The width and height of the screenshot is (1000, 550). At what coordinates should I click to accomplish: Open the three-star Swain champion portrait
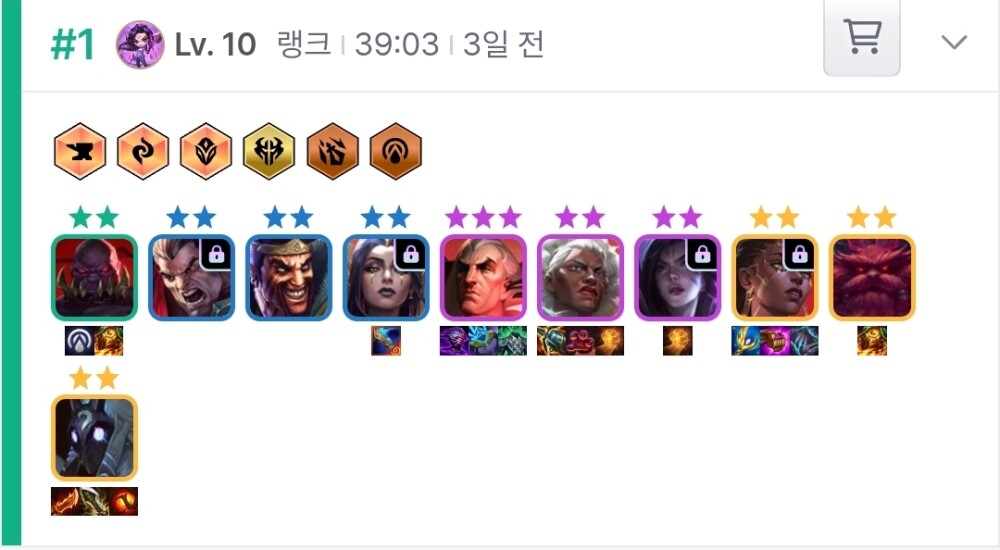point(483,278)
